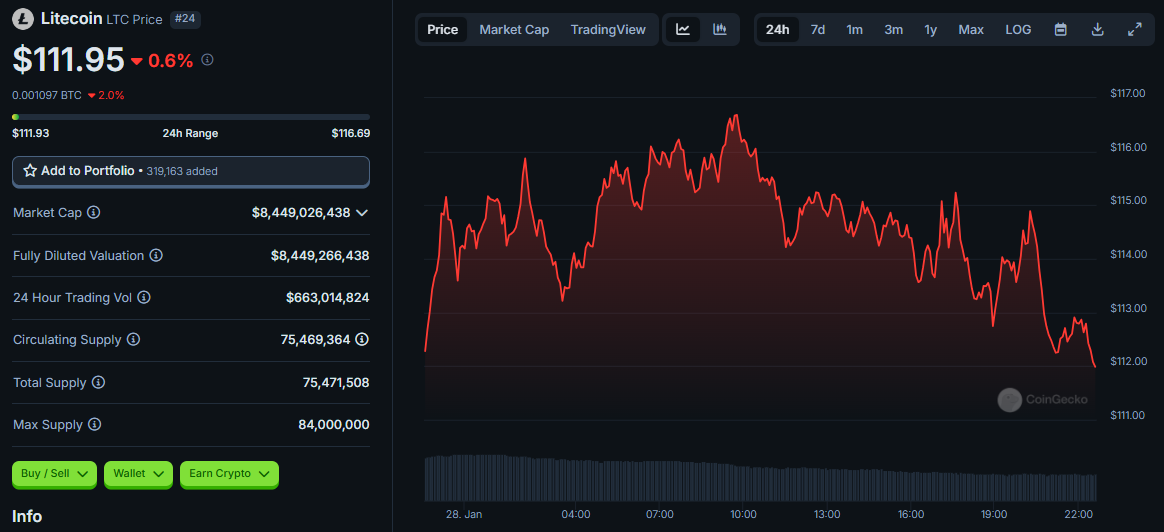Screen dimensions: 1164x532
Task: Click the $111.95 current price
Action: tap(68, 59)
